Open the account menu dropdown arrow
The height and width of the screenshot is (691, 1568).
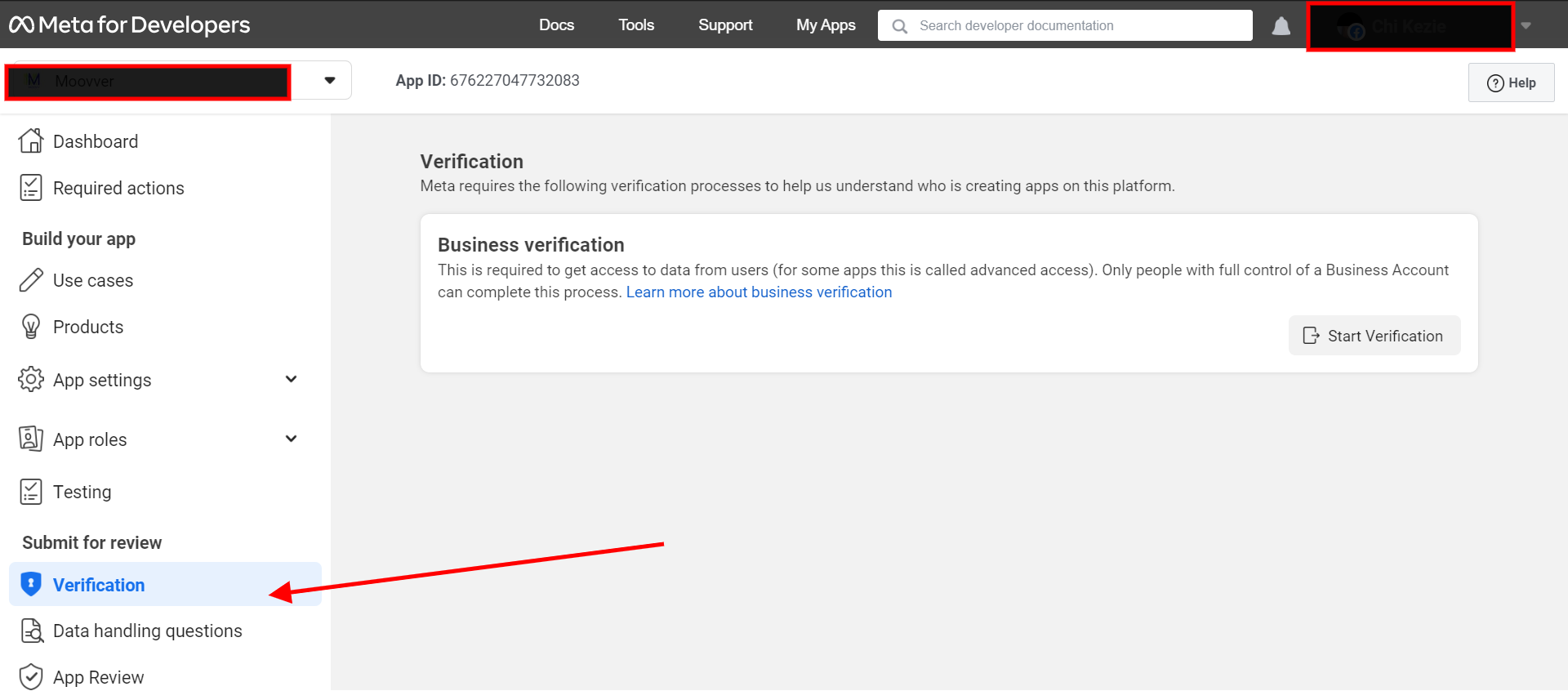(x=1526, y=26)
